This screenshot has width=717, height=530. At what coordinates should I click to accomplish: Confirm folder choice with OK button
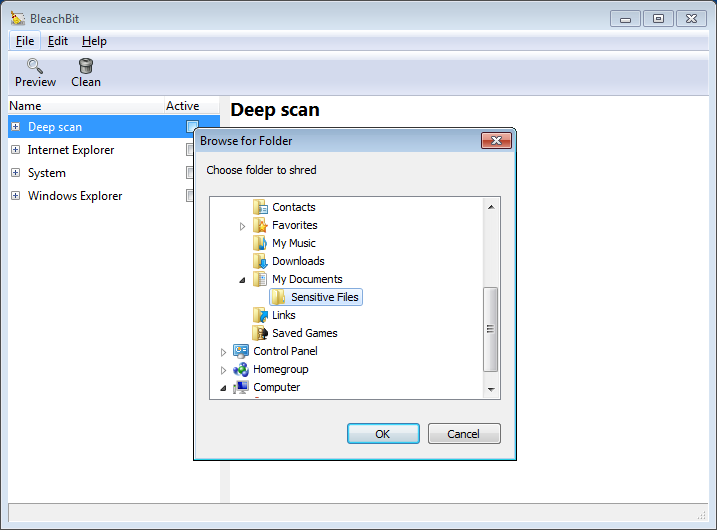(x=383, y=434)
